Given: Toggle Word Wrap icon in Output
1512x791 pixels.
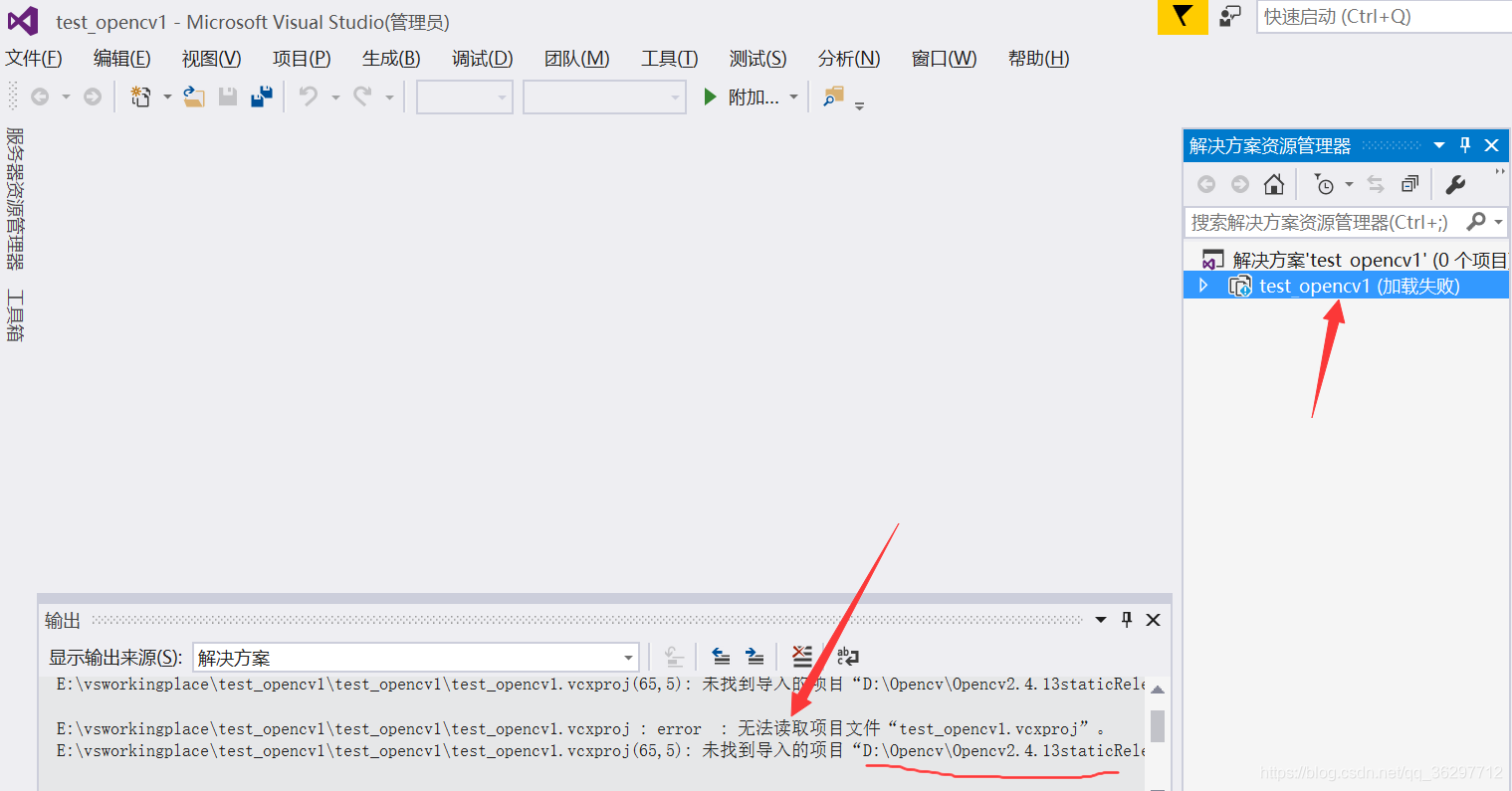Looking at the screenshot, I should (x=847, y=657).
